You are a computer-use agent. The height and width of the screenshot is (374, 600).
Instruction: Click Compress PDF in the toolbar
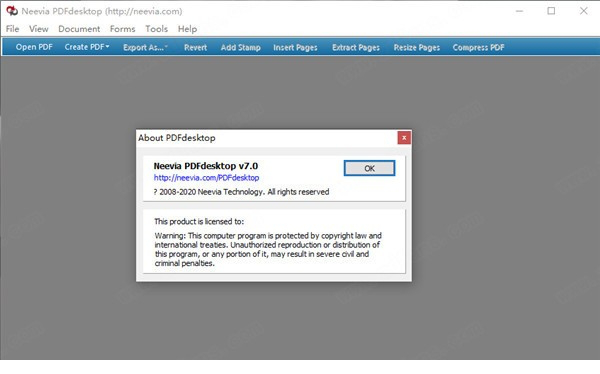click(478, 47)
